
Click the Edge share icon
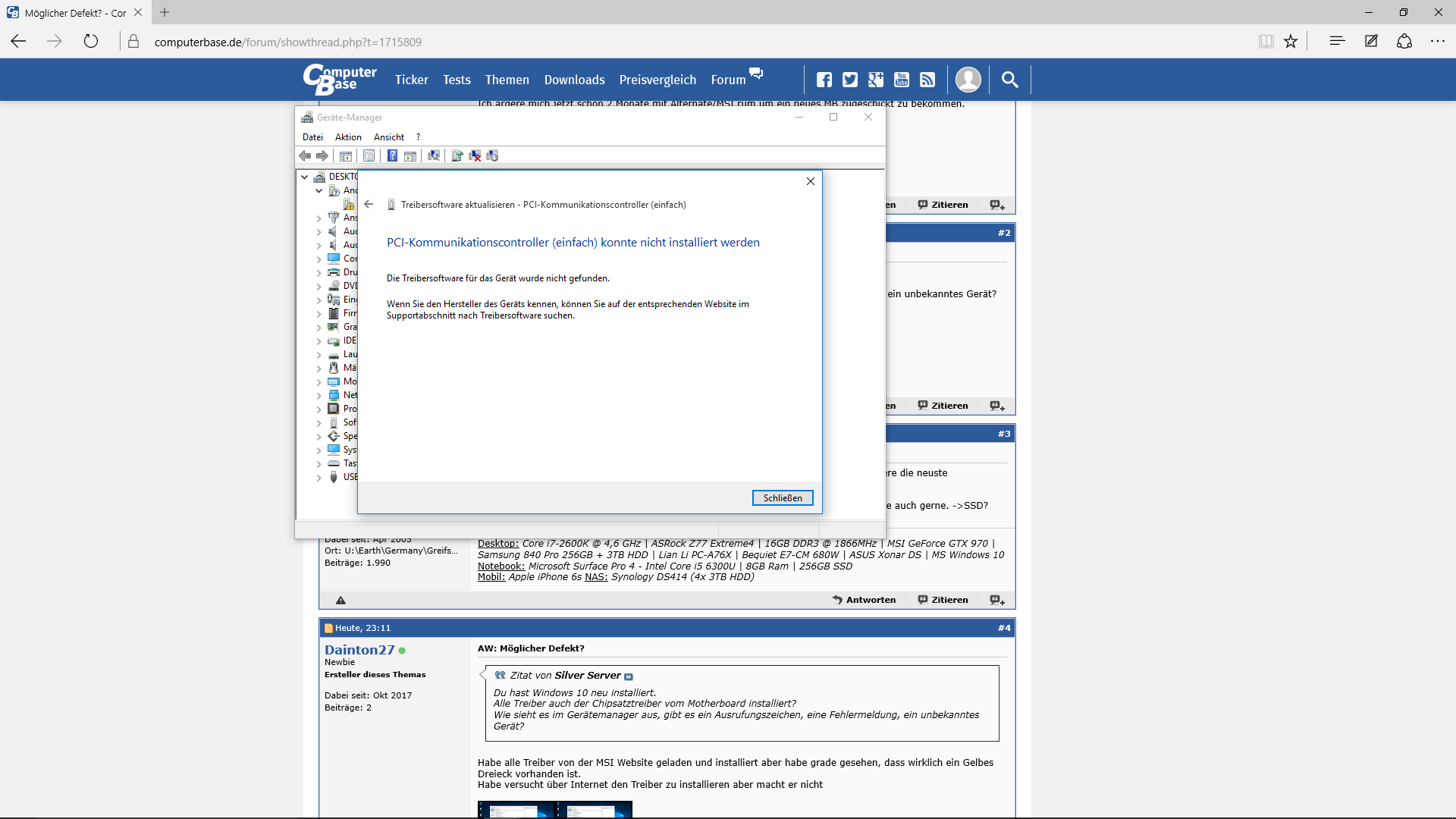(x=1404, y=42)
